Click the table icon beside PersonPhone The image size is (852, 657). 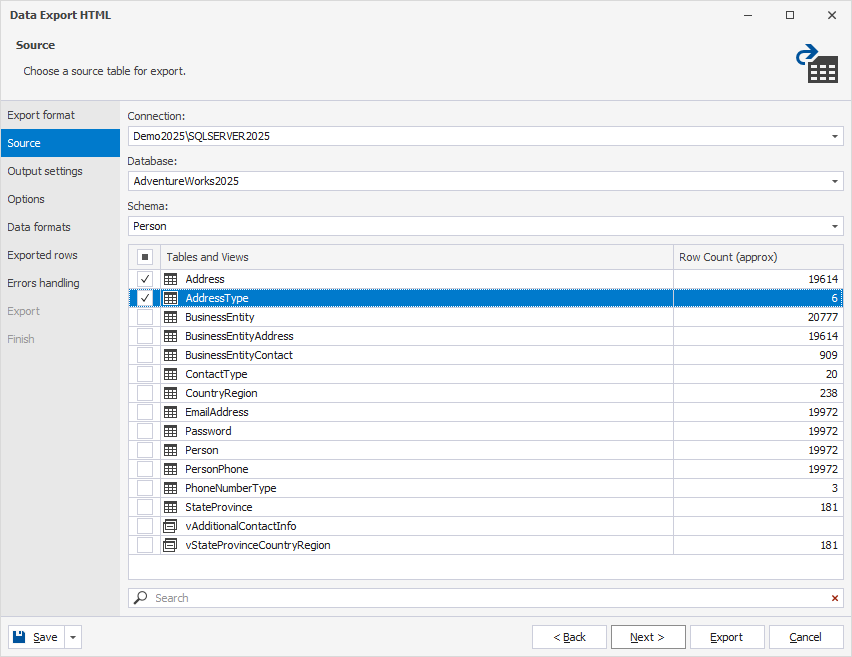(171, 470)
